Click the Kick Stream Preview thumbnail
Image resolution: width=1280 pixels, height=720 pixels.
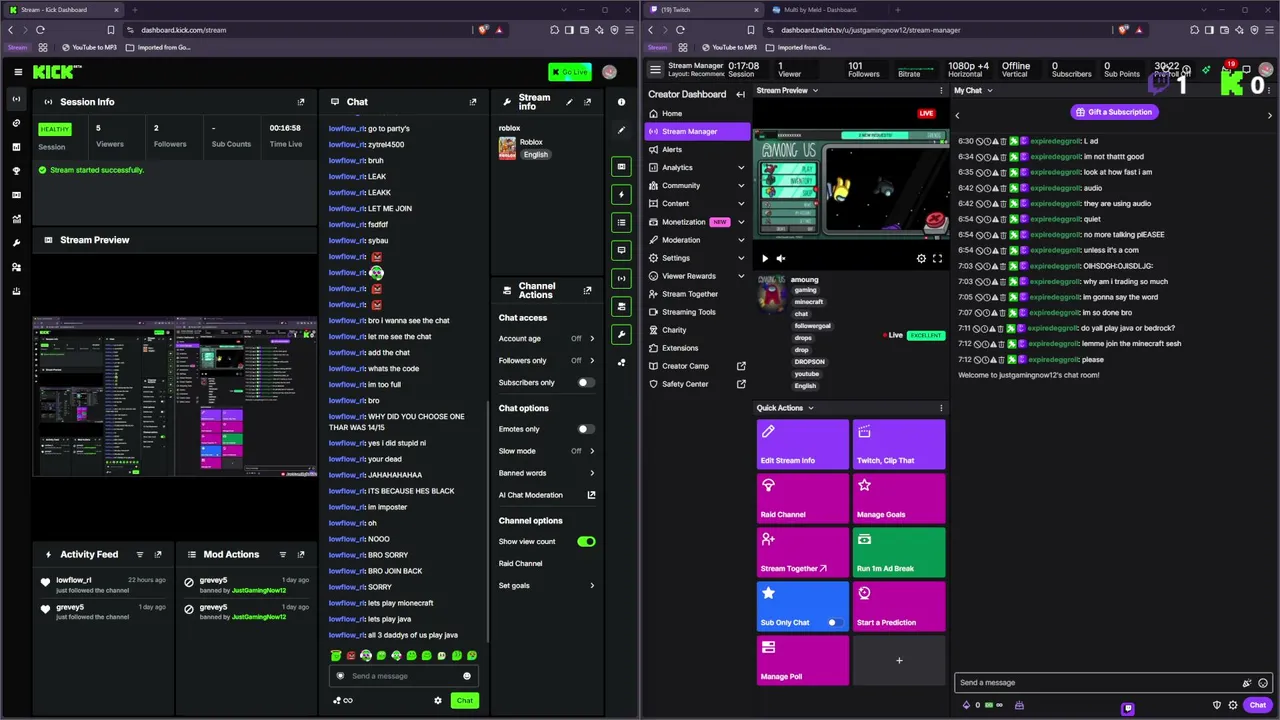pos(175,396)
